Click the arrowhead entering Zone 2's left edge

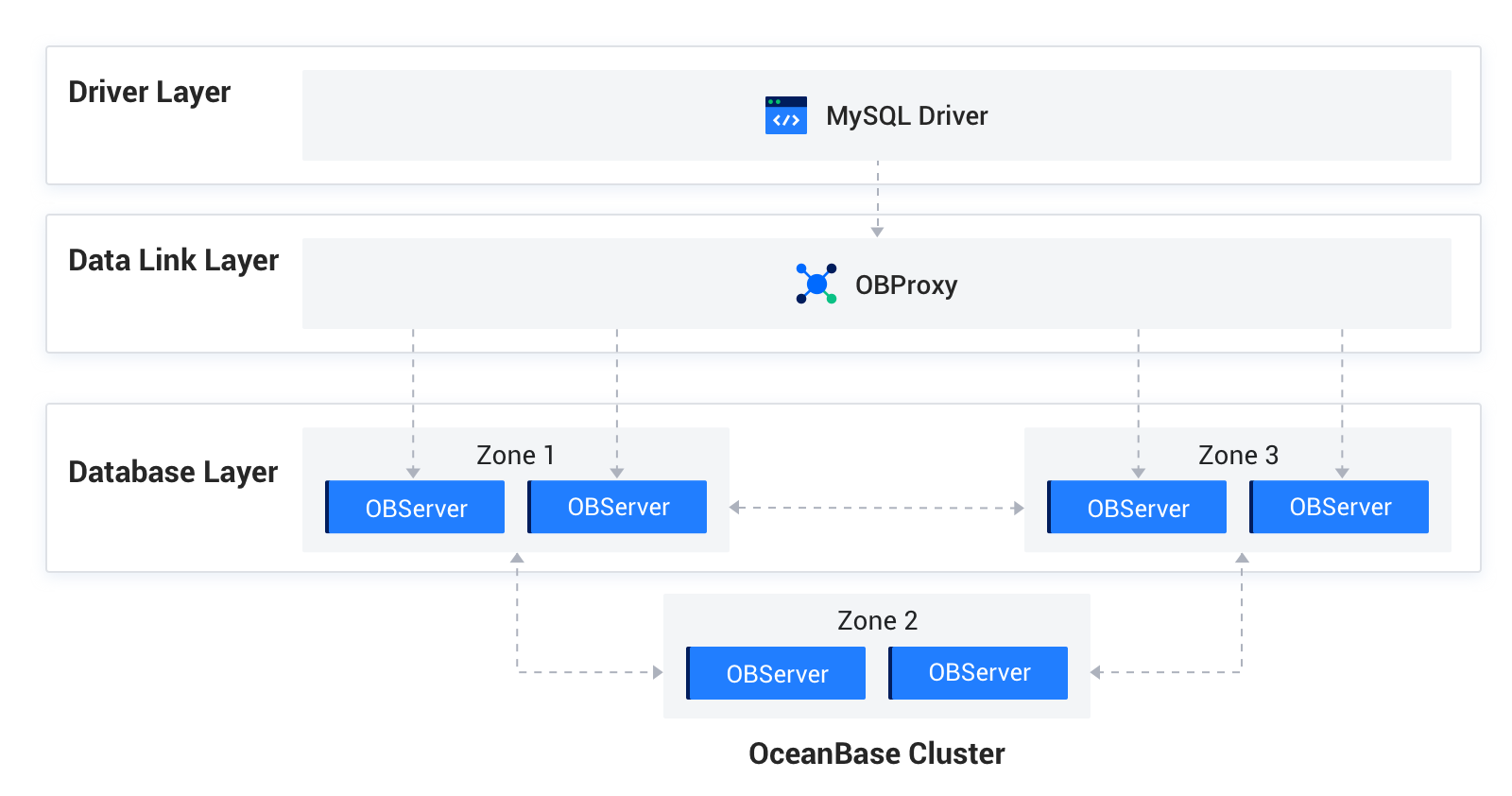(x=657, y=672)
